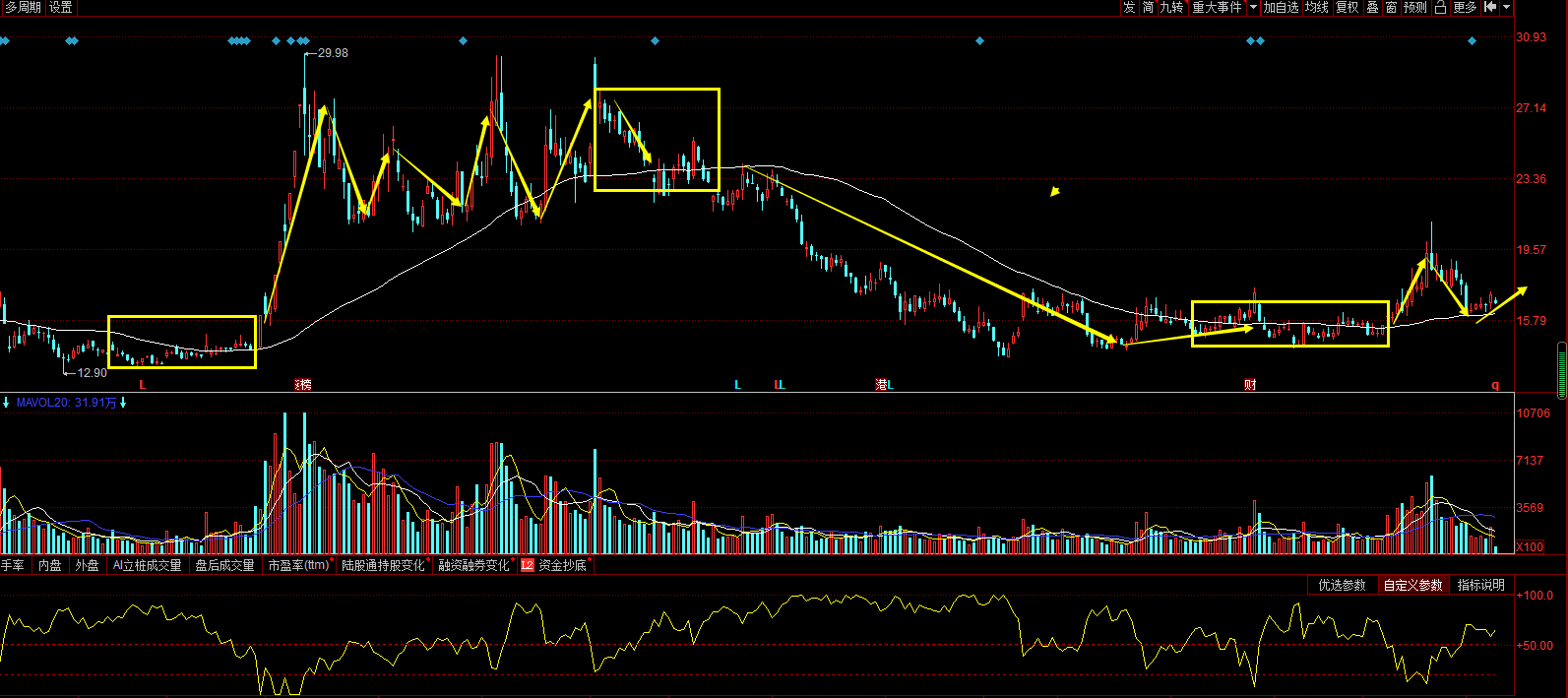Screen dimensions: 1568x698
Task: Open the 更多 more options menu
Action: (1465, 7)
